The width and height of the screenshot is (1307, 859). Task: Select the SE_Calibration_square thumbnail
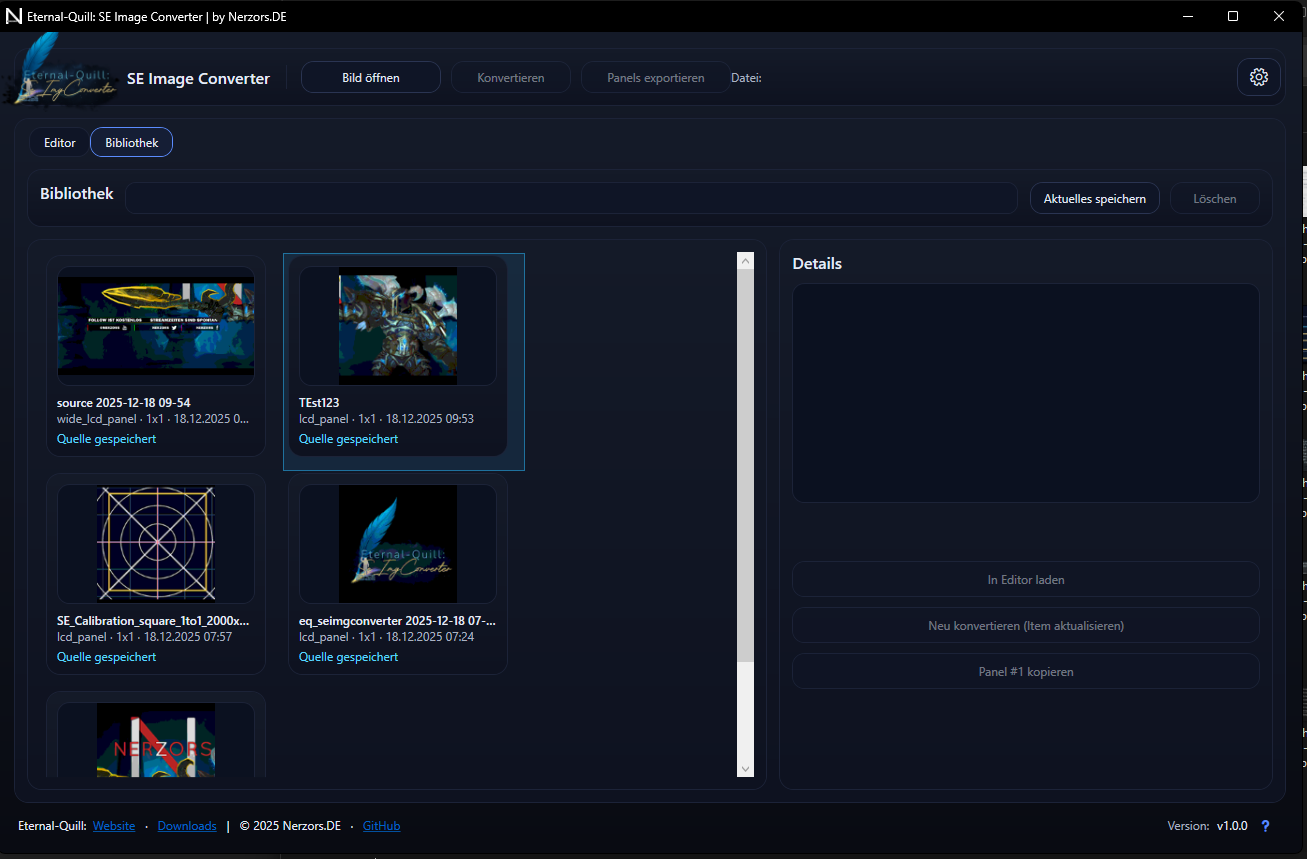(156, 544)
